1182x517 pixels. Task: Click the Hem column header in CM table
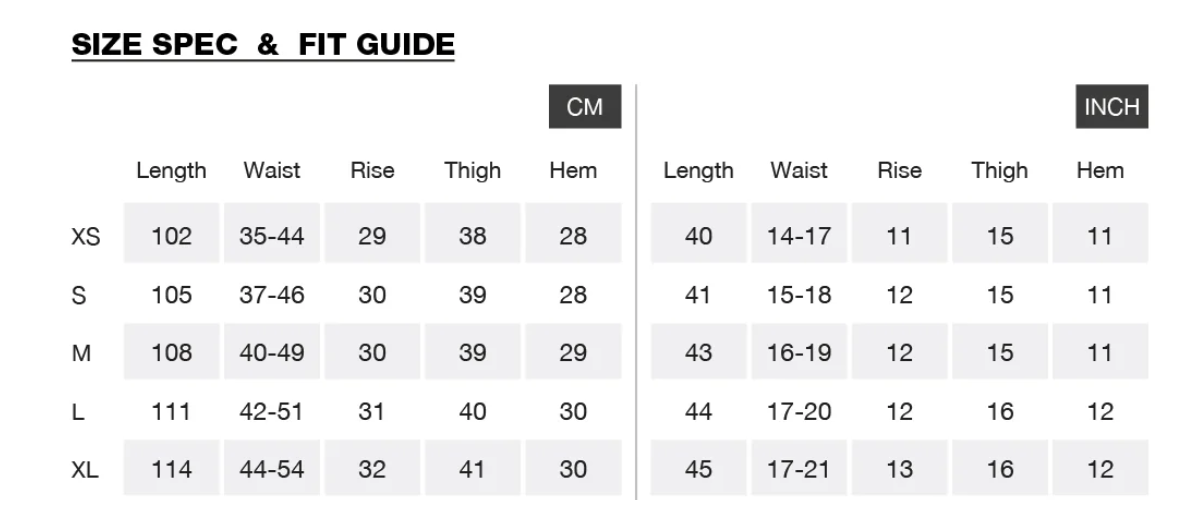coord(573,170)
